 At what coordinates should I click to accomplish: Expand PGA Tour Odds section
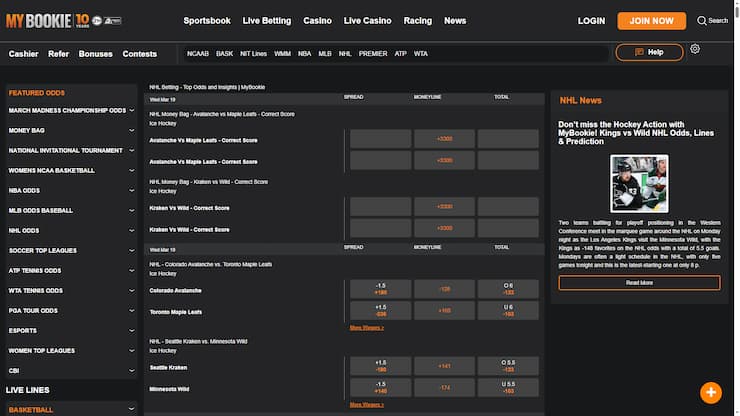[x=71, y=311]
